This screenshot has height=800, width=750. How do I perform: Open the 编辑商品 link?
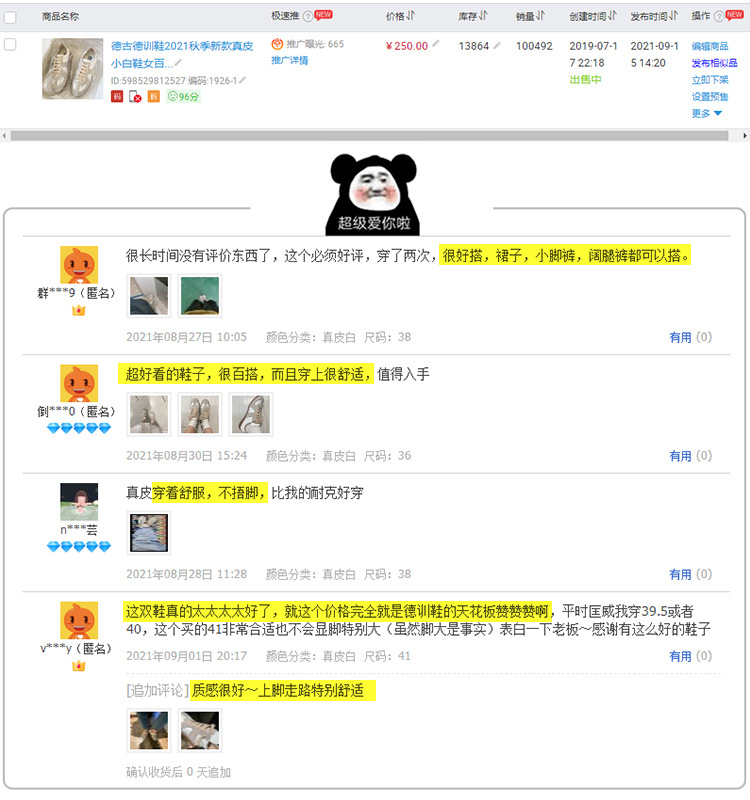point(710,46)
